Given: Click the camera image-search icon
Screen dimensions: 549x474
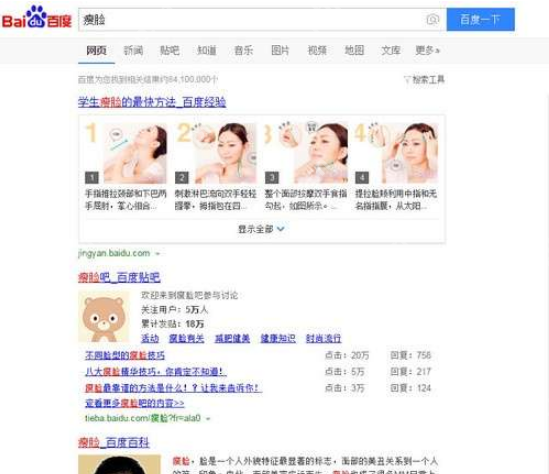Looking at the screenshot, I should click(432, 20).
